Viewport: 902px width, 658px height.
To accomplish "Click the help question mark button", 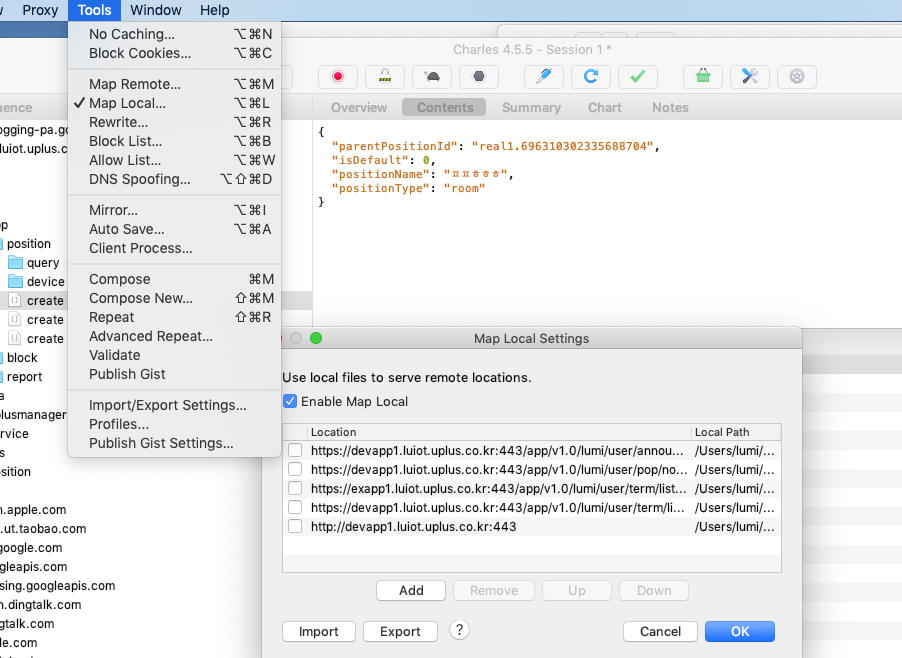I will coord(459,630).
